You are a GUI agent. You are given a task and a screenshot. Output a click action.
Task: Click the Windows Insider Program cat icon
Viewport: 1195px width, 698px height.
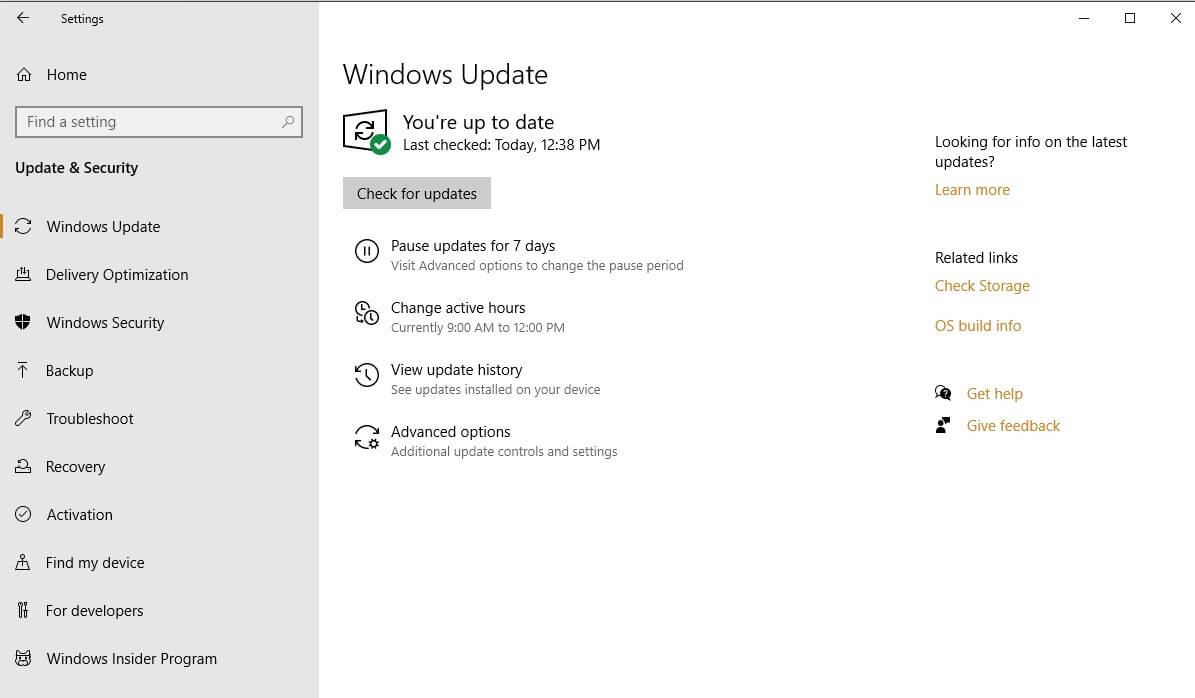(x=23, y=658)
